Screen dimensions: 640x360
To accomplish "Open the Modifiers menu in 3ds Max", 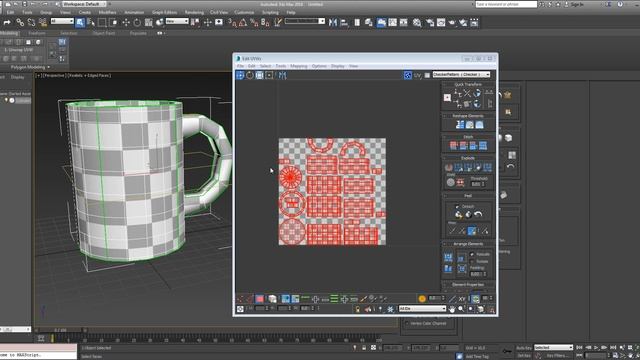I will coord(108,12).
